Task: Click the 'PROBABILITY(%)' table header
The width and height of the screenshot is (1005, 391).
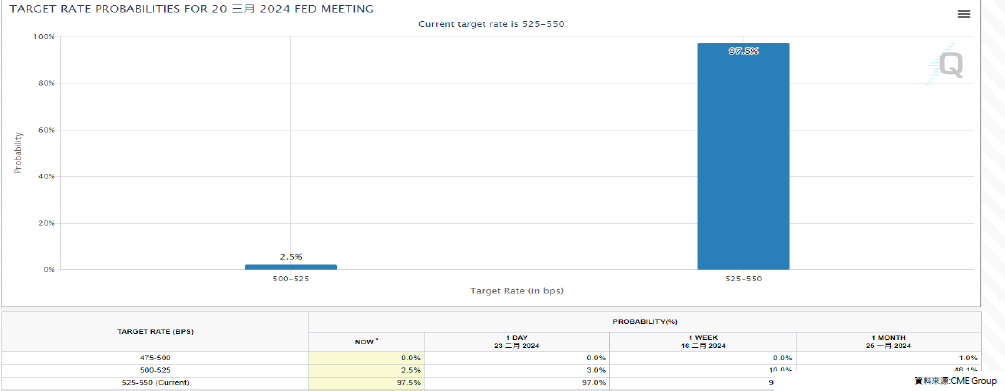Action: point(644,322)
